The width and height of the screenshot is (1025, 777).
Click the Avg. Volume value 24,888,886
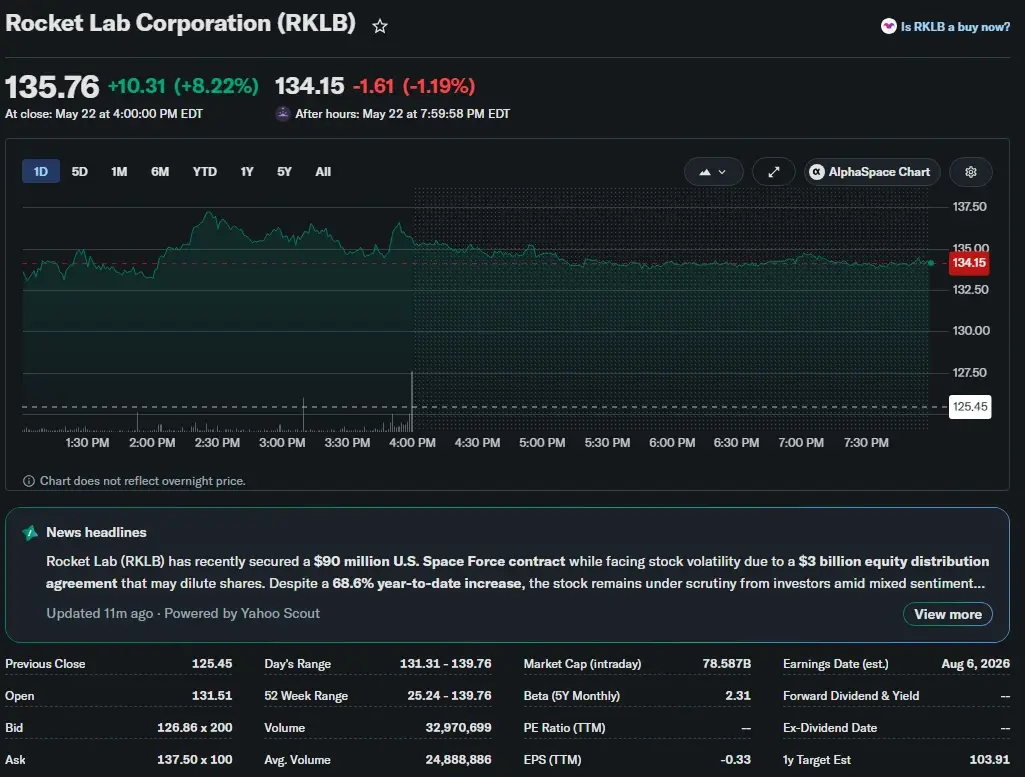[458, 759]
